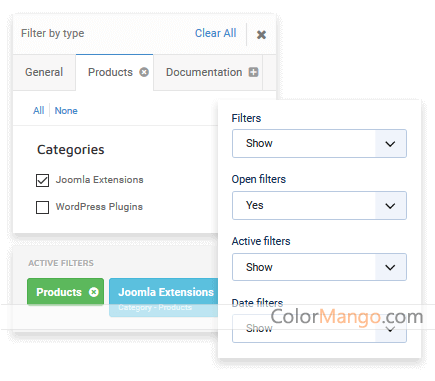The width and height of the screenshot is (435, 381).
Task: Click the Categories heading
Action: tap(71, 150)
